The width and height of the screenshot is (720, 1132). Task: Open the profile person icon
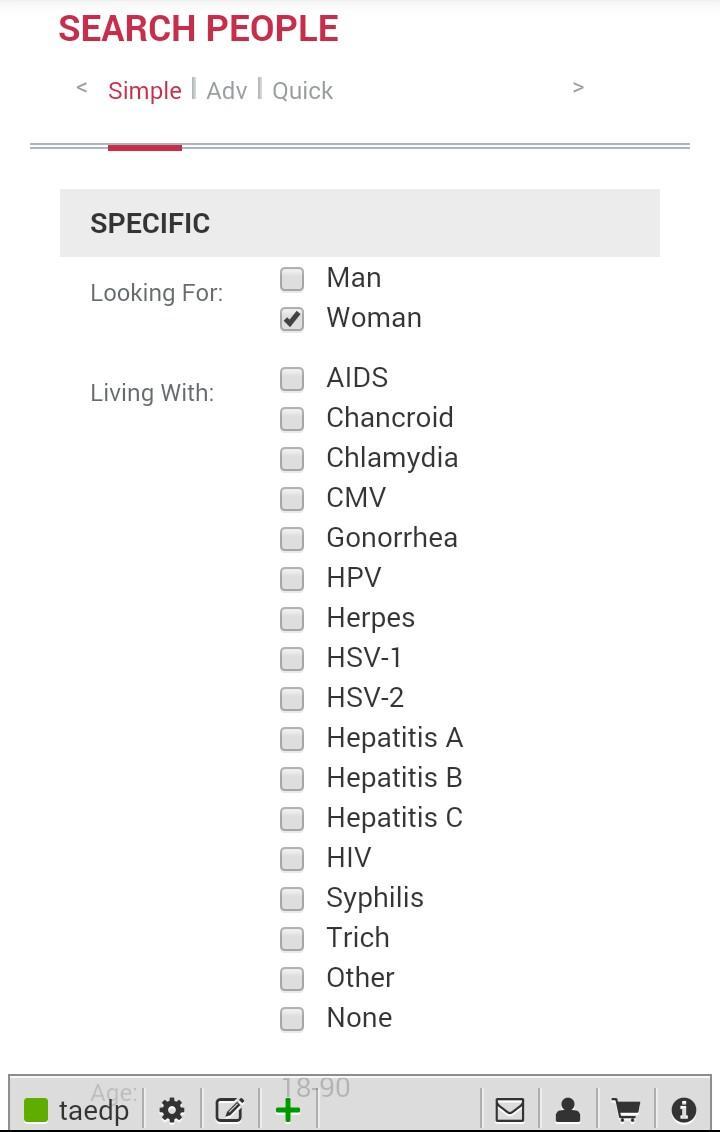point(568,1110)
